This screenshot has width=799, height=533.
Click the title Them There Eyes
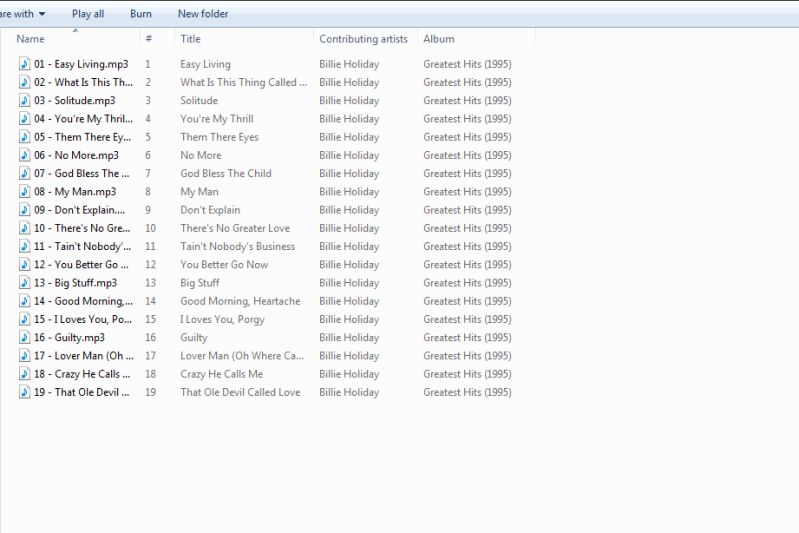coord(219,137)
